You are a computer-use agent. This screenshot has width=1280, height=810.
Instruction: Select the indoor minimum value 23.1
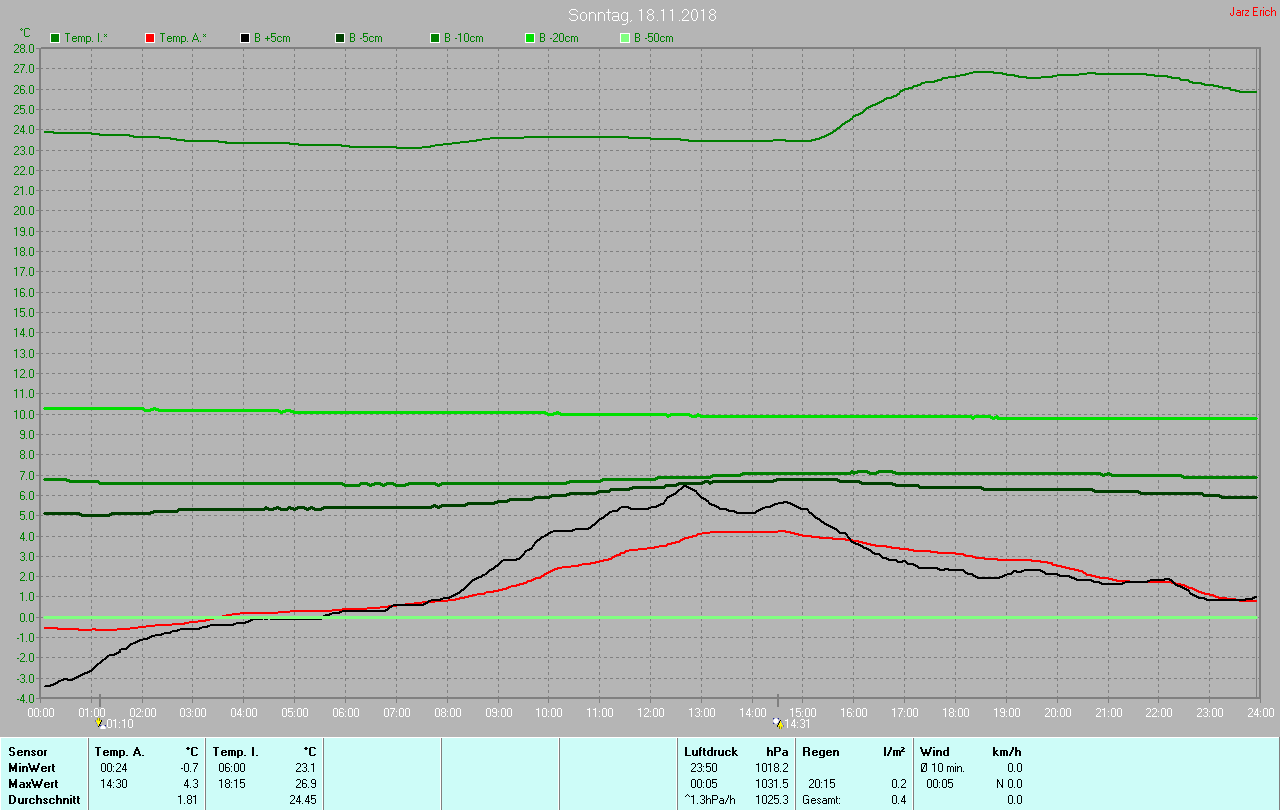click(x=305, y=767)
